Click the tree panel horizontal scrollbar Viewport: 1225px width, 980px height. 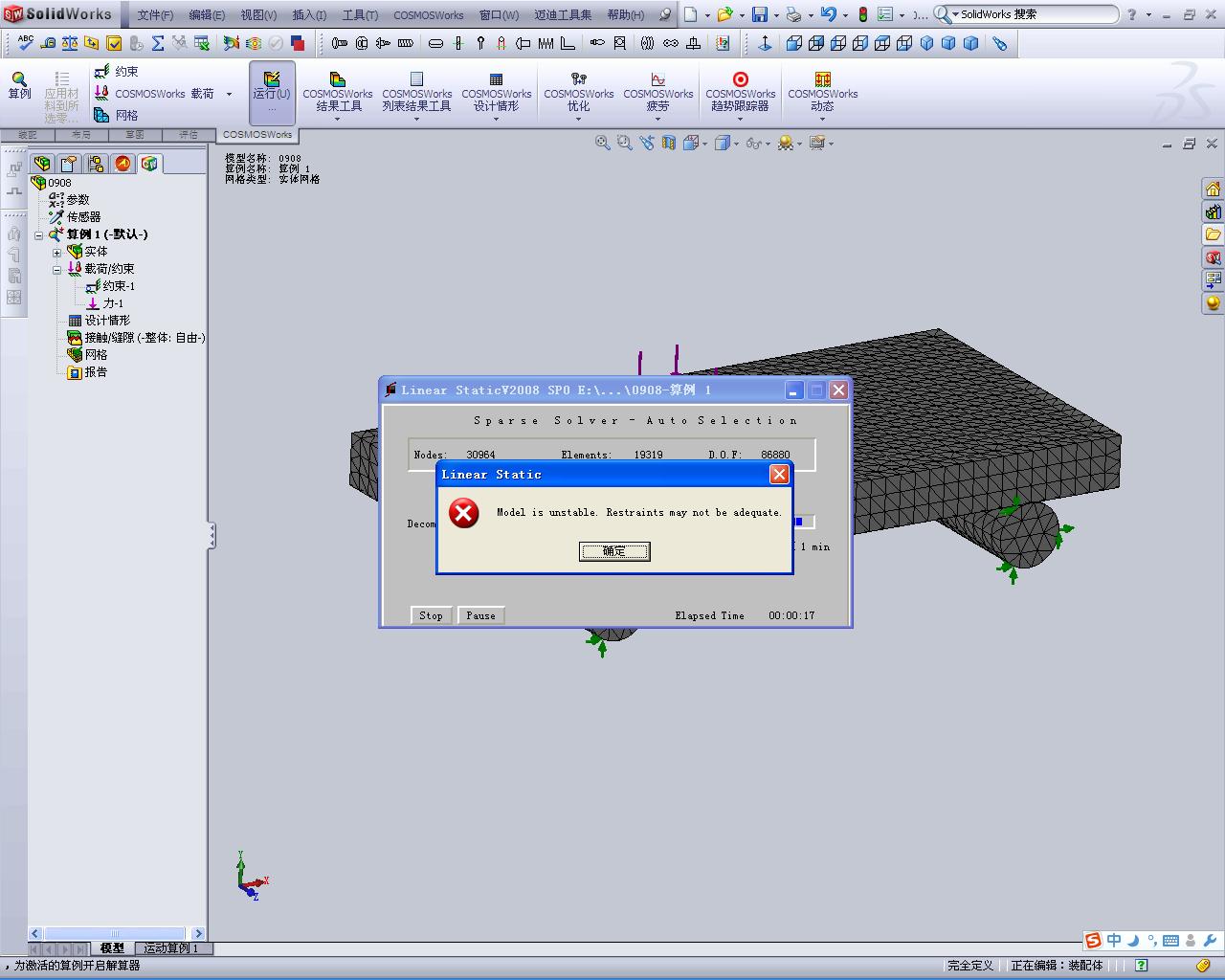pyautogui.click(x=116, y=933)
